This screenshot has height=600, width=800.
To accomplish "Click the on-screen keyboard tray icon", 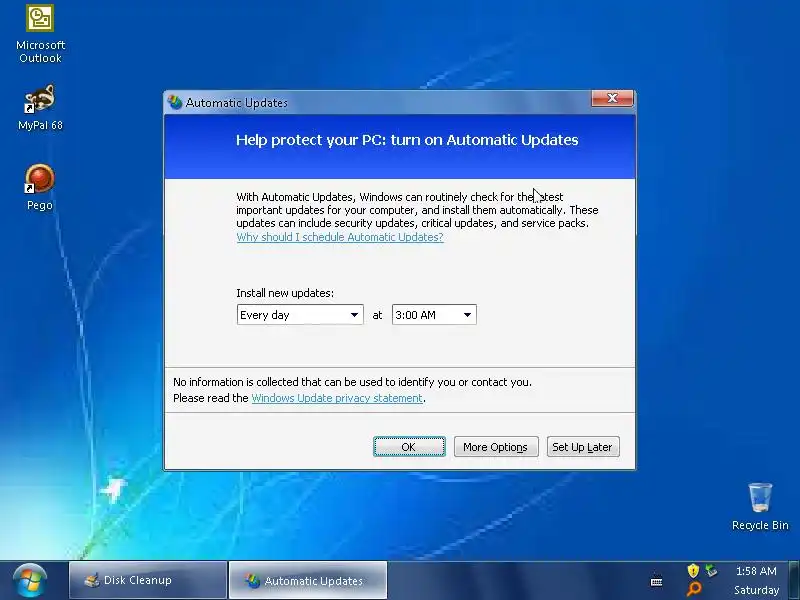I will click(x=657, y=581).
